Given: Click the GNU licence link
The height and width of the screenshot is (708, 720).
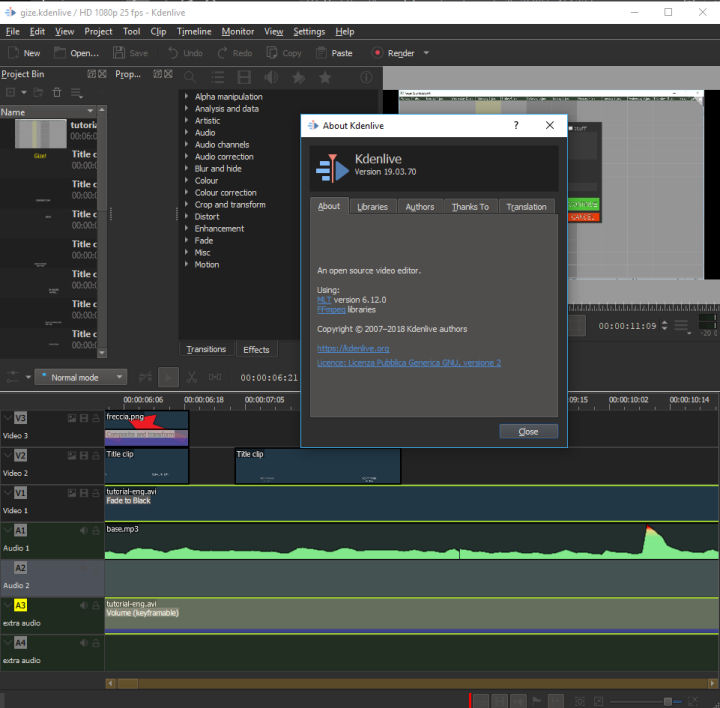Looking at the screenshot, I should (x=409, y=363).
